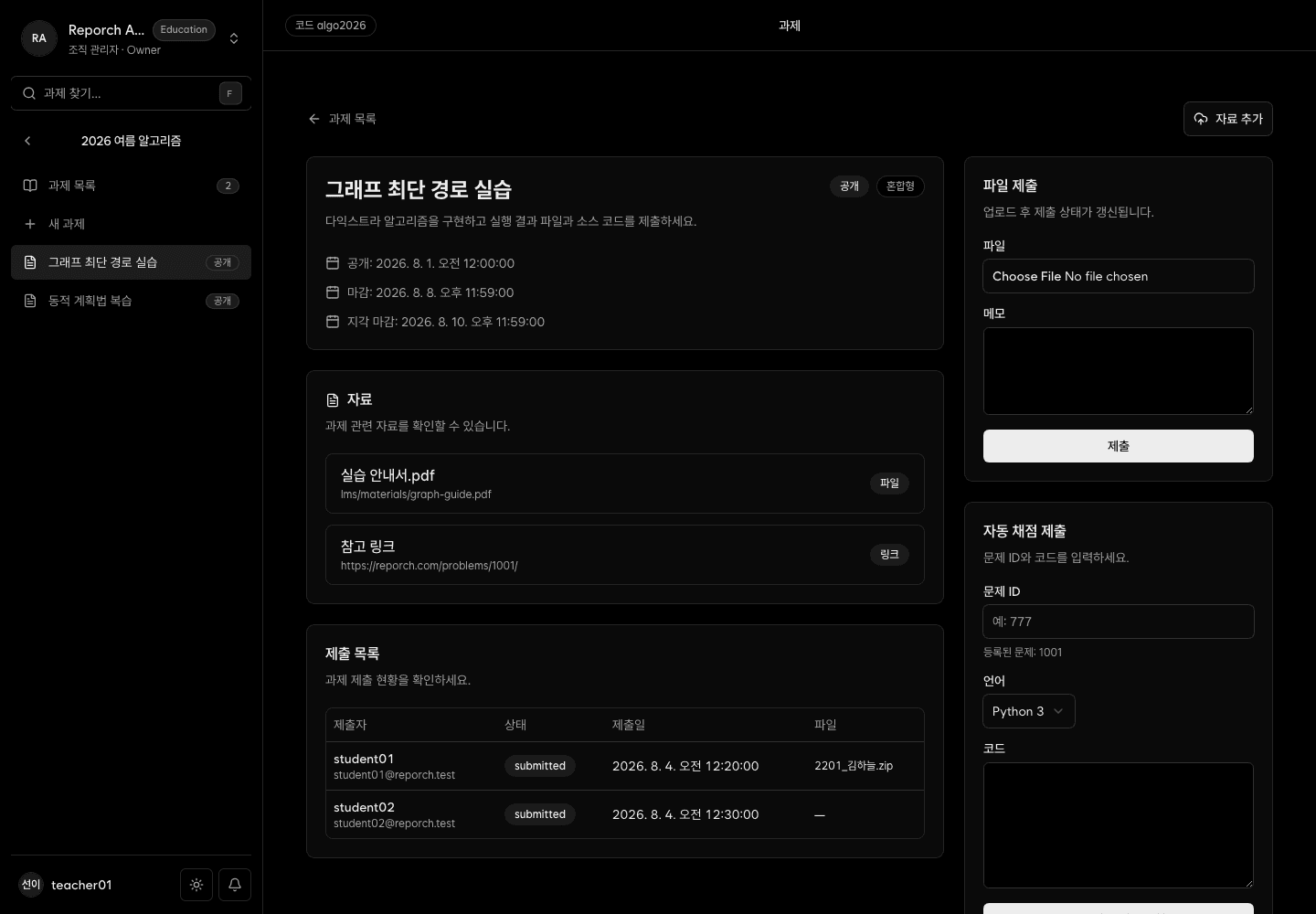This screenshot has width=1316, height=914.
Task: Open notifications bell icon
Action: point(235,885)
